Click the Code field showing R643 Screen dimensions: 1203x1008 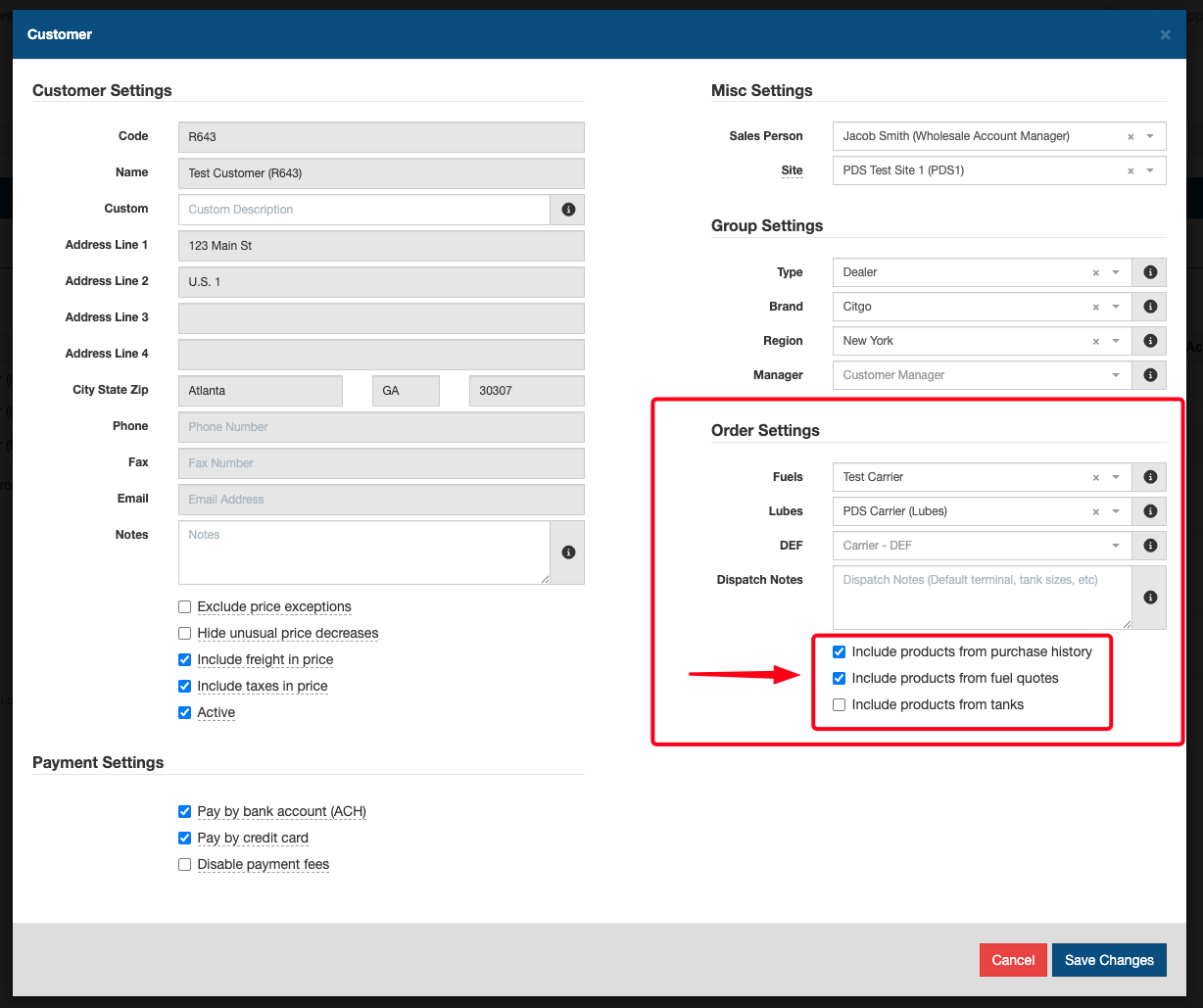[x=381, y=137]
